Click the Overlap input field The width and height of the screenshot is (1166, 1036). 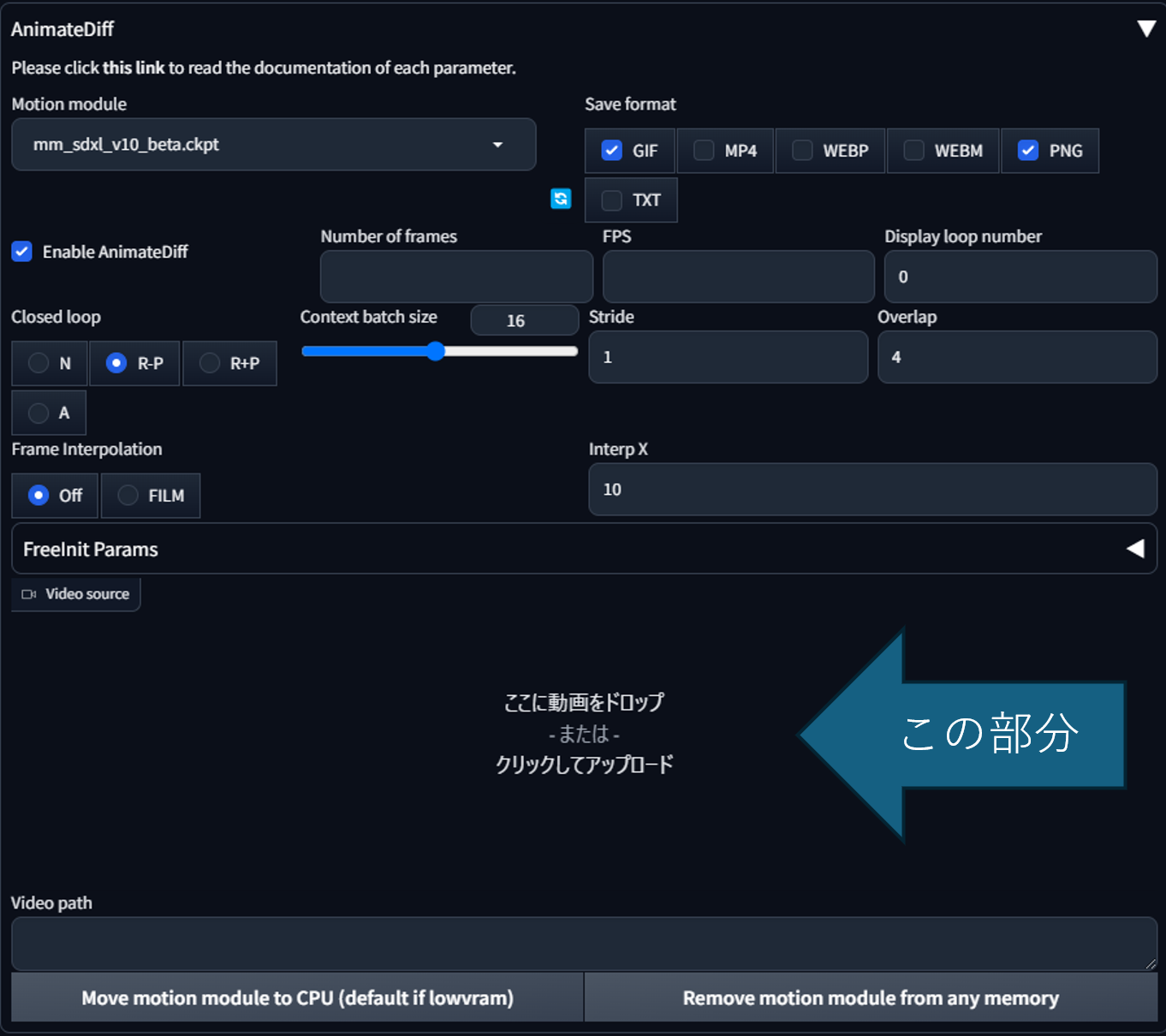[x=1017, y=357]
